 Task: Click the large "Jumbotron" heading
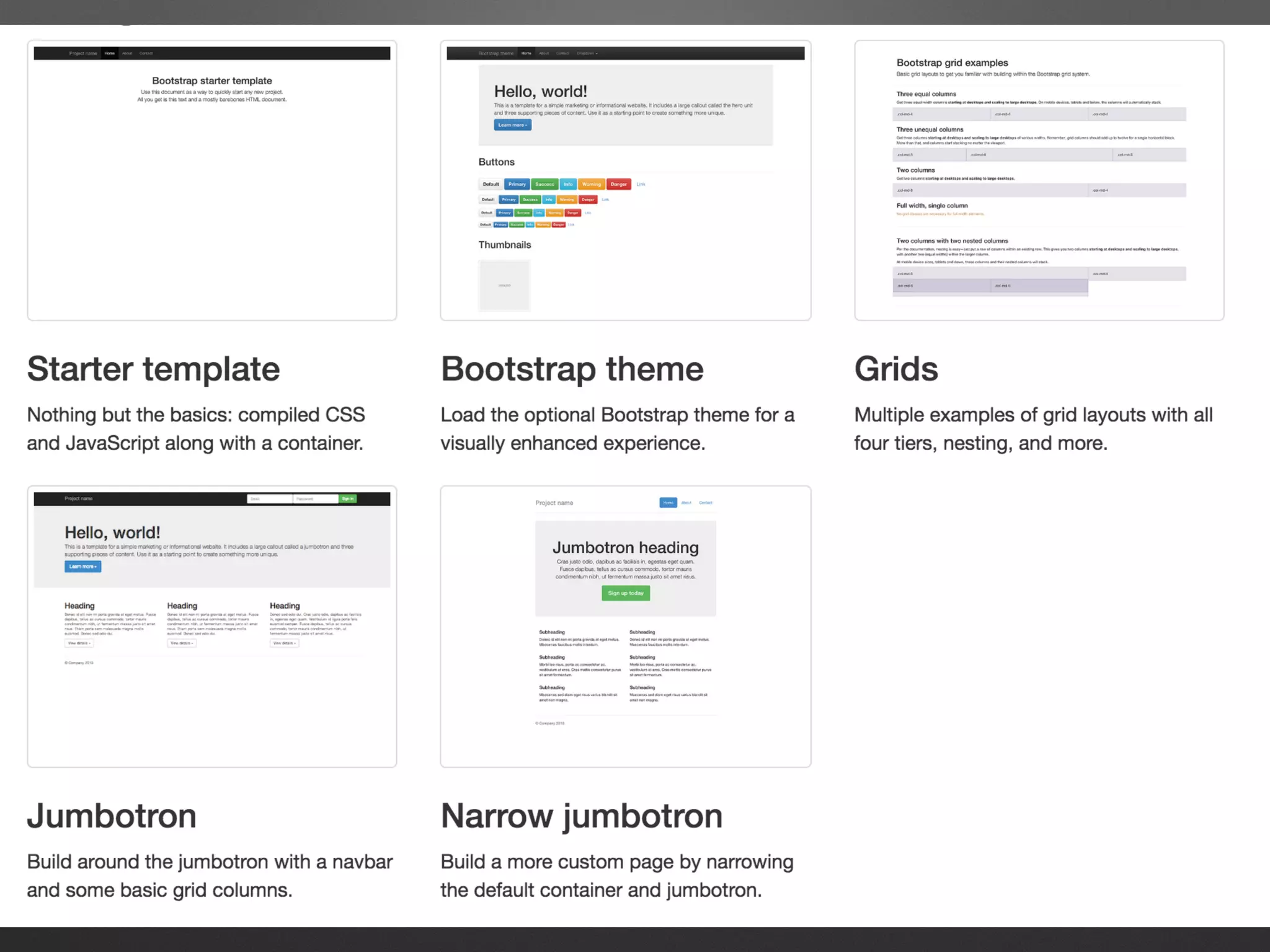112,816
